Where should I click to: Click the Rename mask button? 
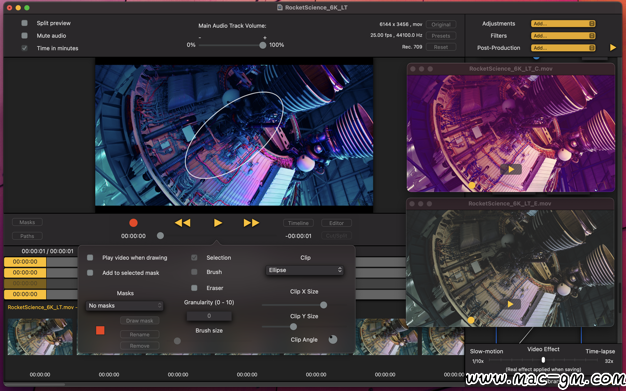(139, 334)
